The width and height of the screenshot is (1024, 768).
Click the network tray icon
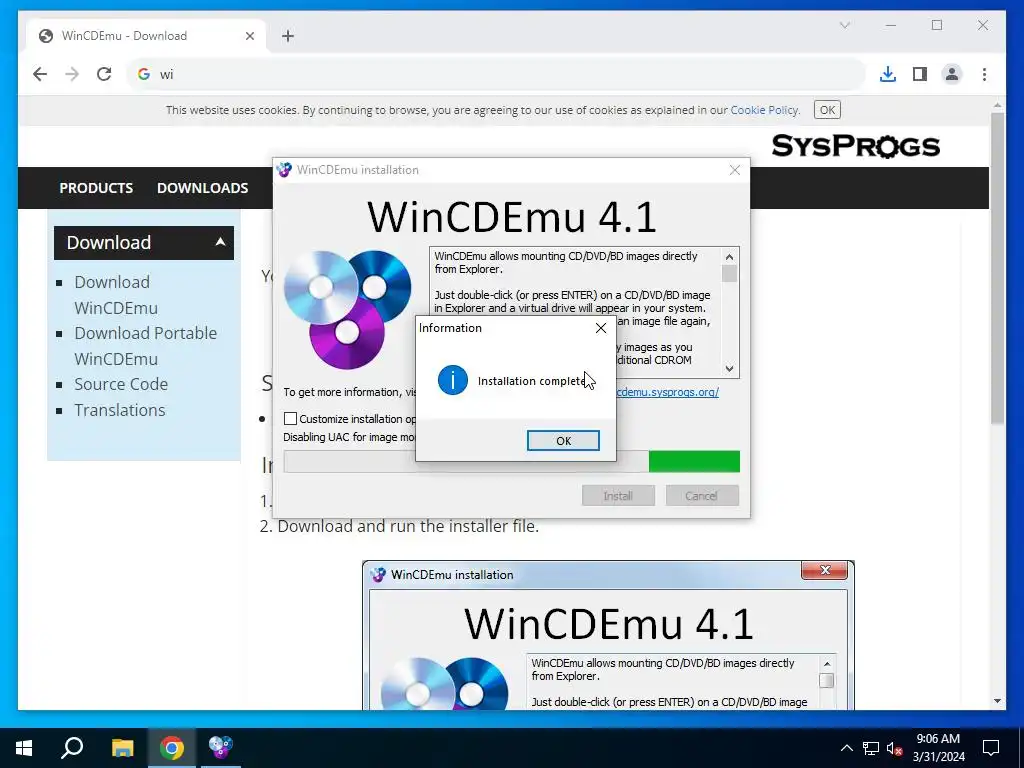871,748
